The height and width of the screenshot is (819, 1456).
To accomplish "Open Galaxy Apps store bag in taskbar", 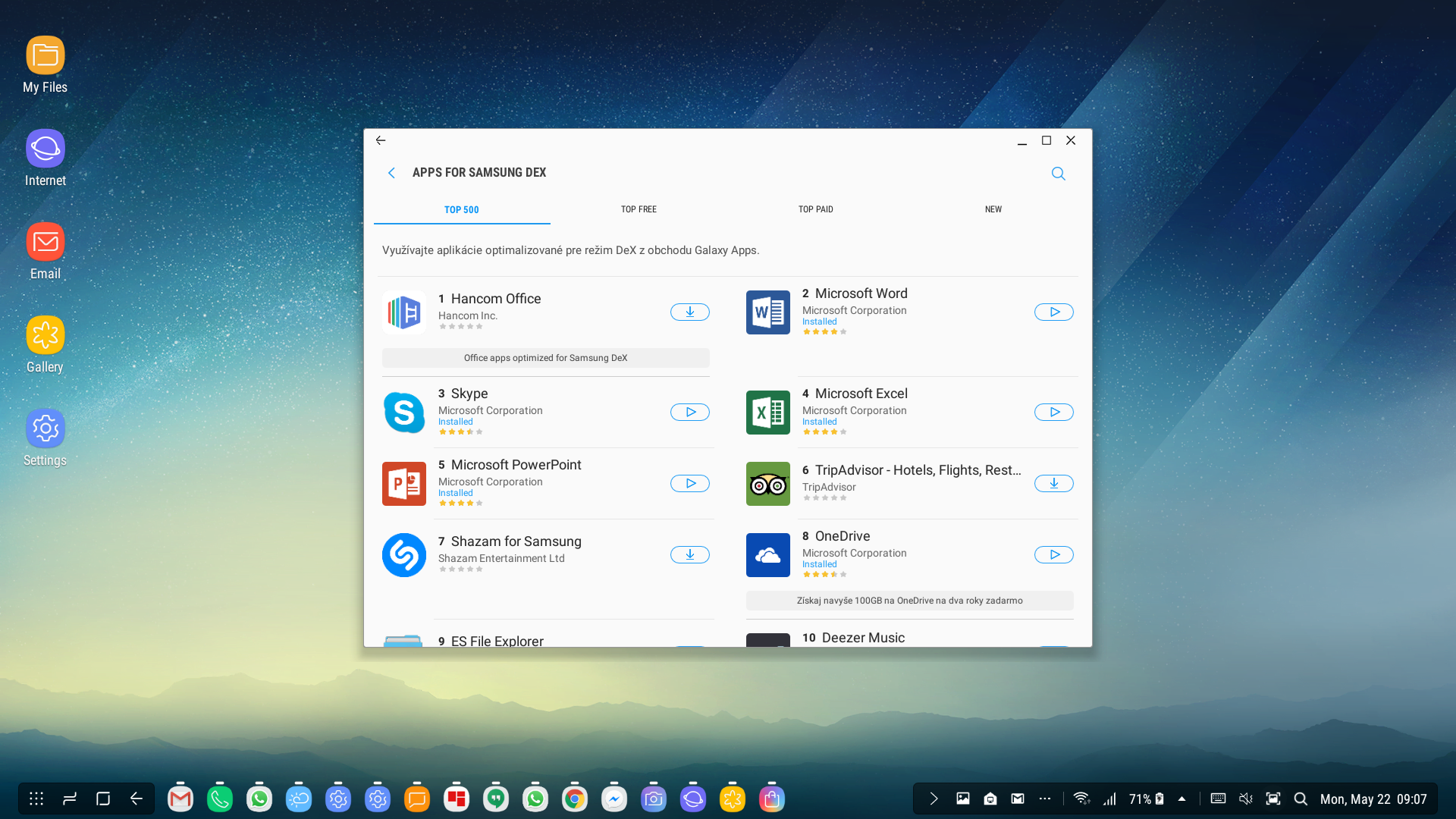I will point(772,799).
